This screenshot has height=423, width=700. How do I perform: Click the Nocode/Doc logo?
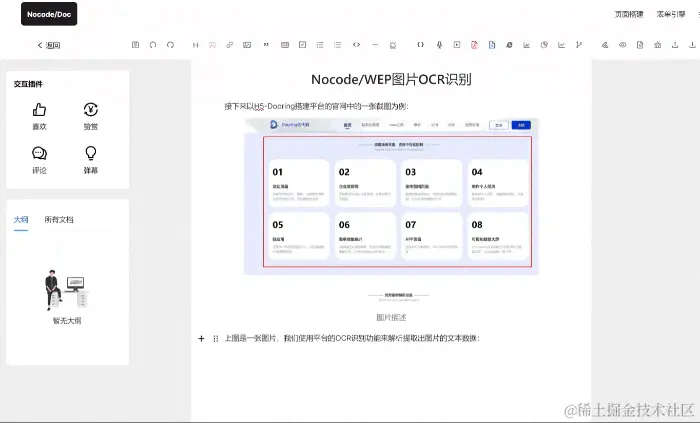point(49,14)
